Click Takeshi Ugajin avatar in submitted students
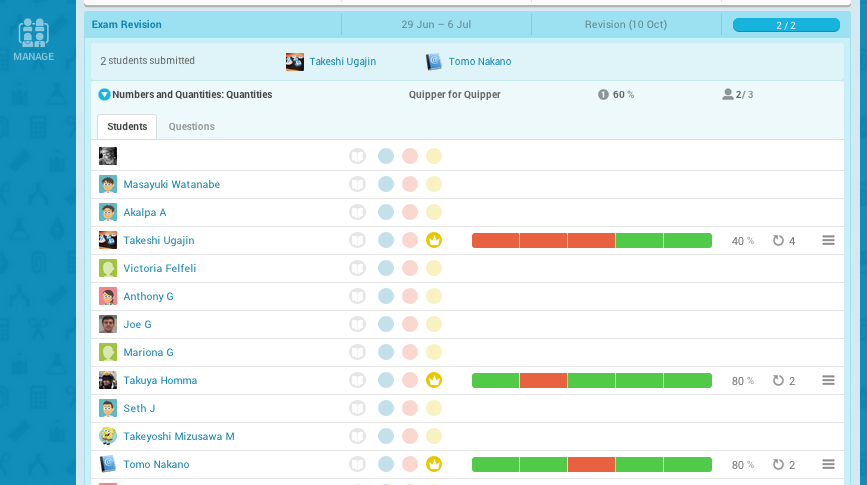 [x=295, y=61]
